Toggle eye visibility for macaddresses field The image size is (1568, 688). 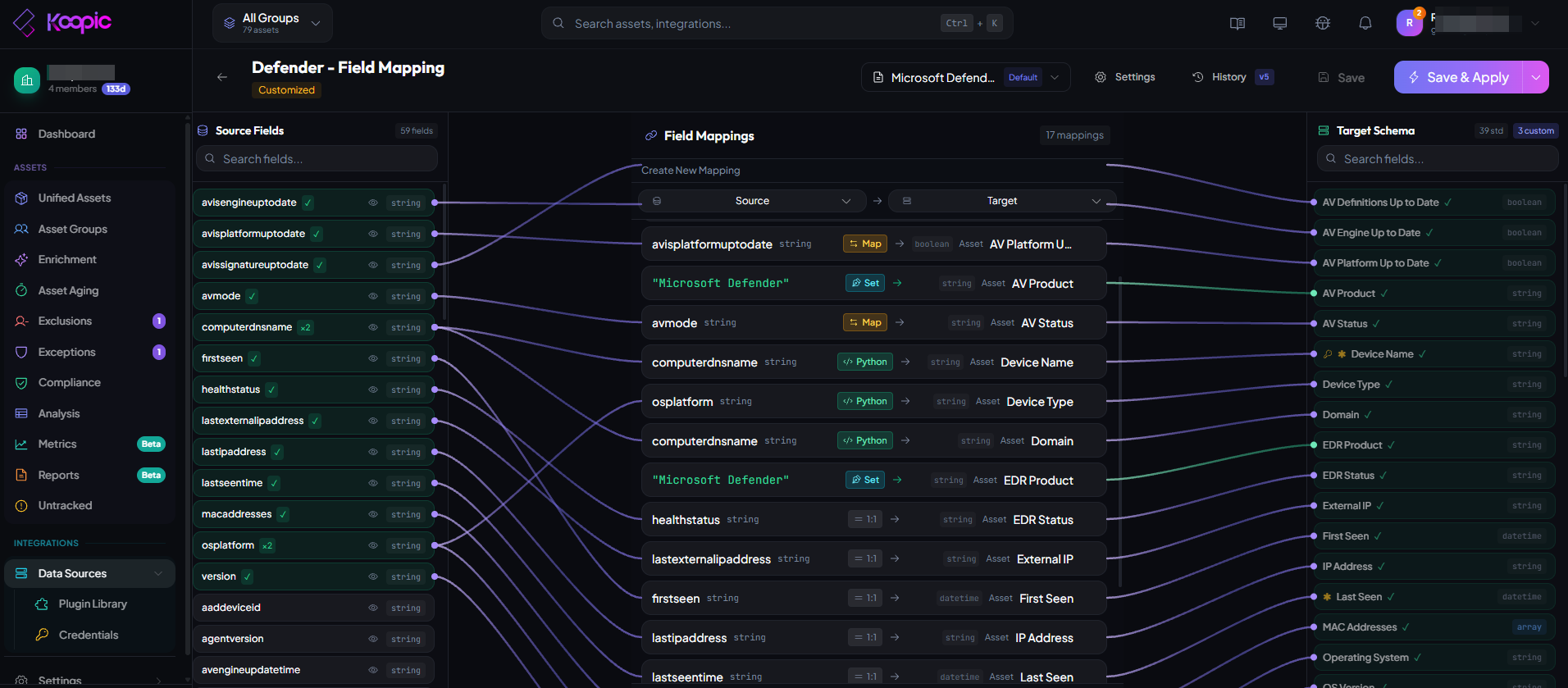[373, 514]
